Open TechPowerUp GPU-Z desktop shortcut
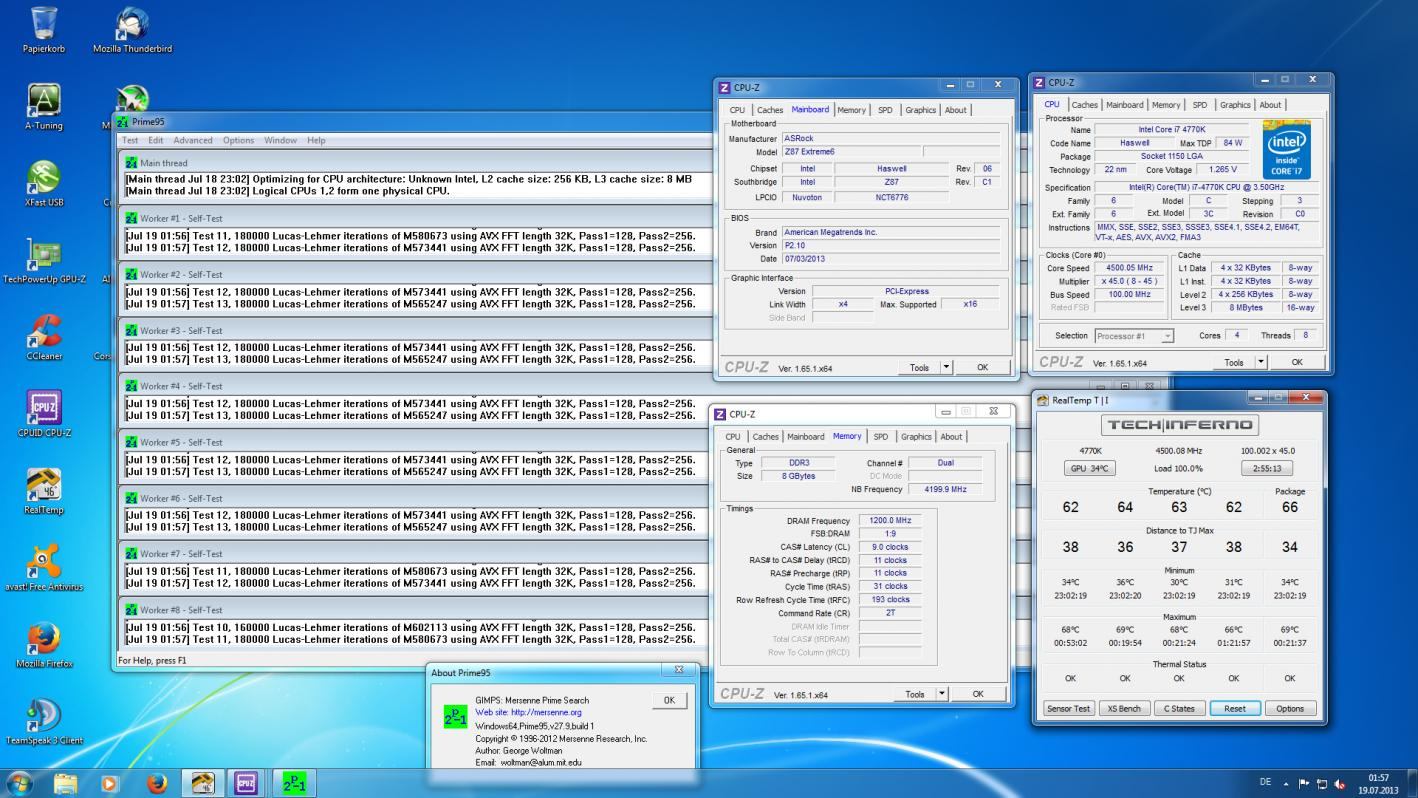1418x798 pixels. point(44,262)
